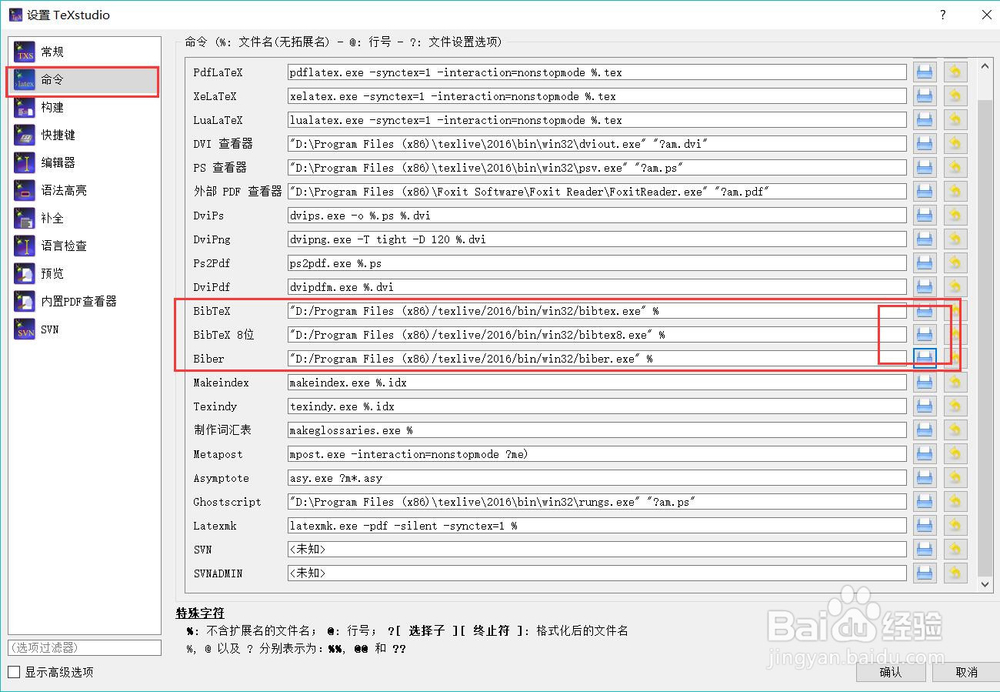
Task: Select the 编辑器 (Editor) settings icon
Action: pos(24,162)
